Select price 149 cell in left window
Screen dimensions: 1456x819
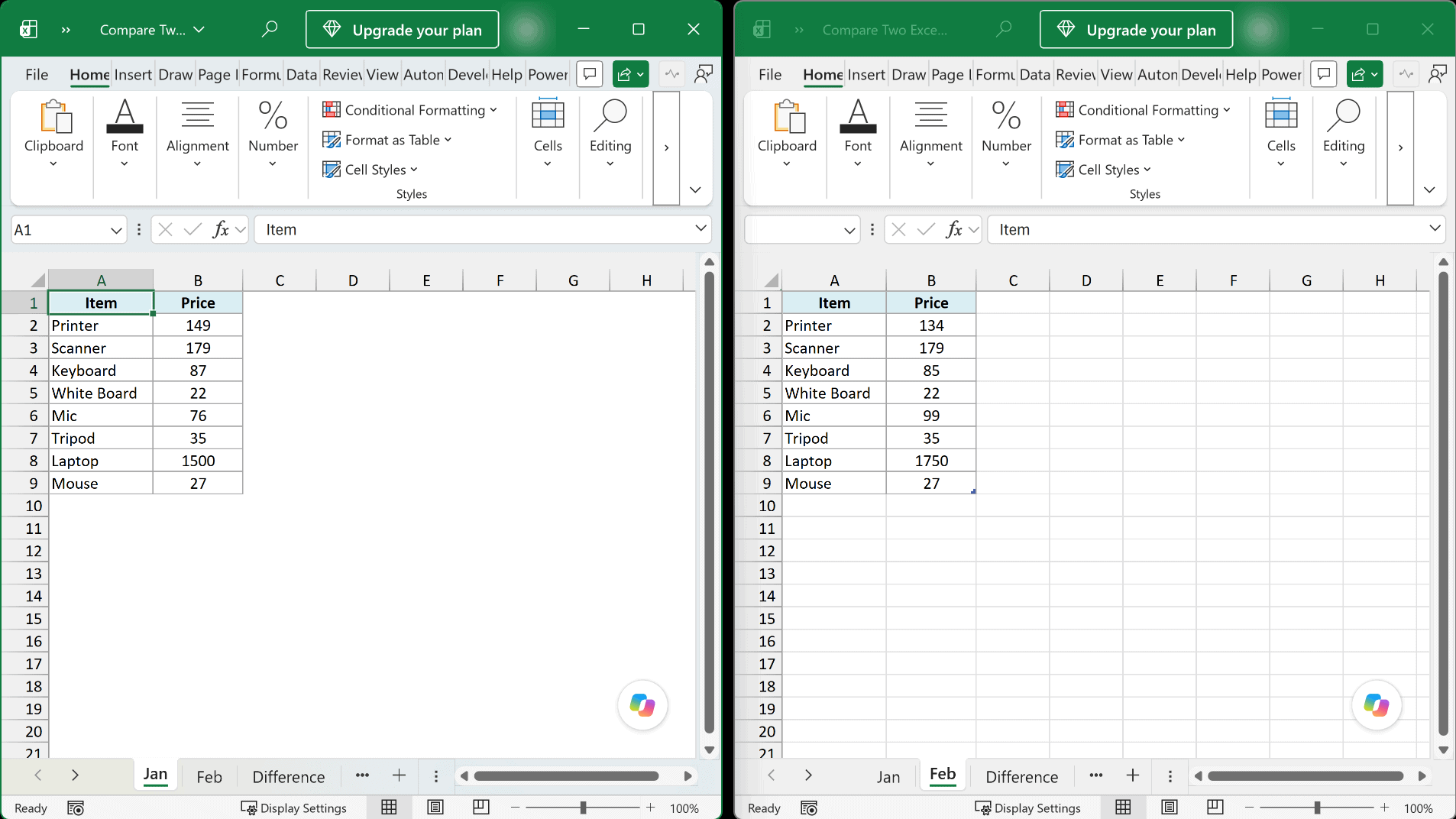point(198,325)
